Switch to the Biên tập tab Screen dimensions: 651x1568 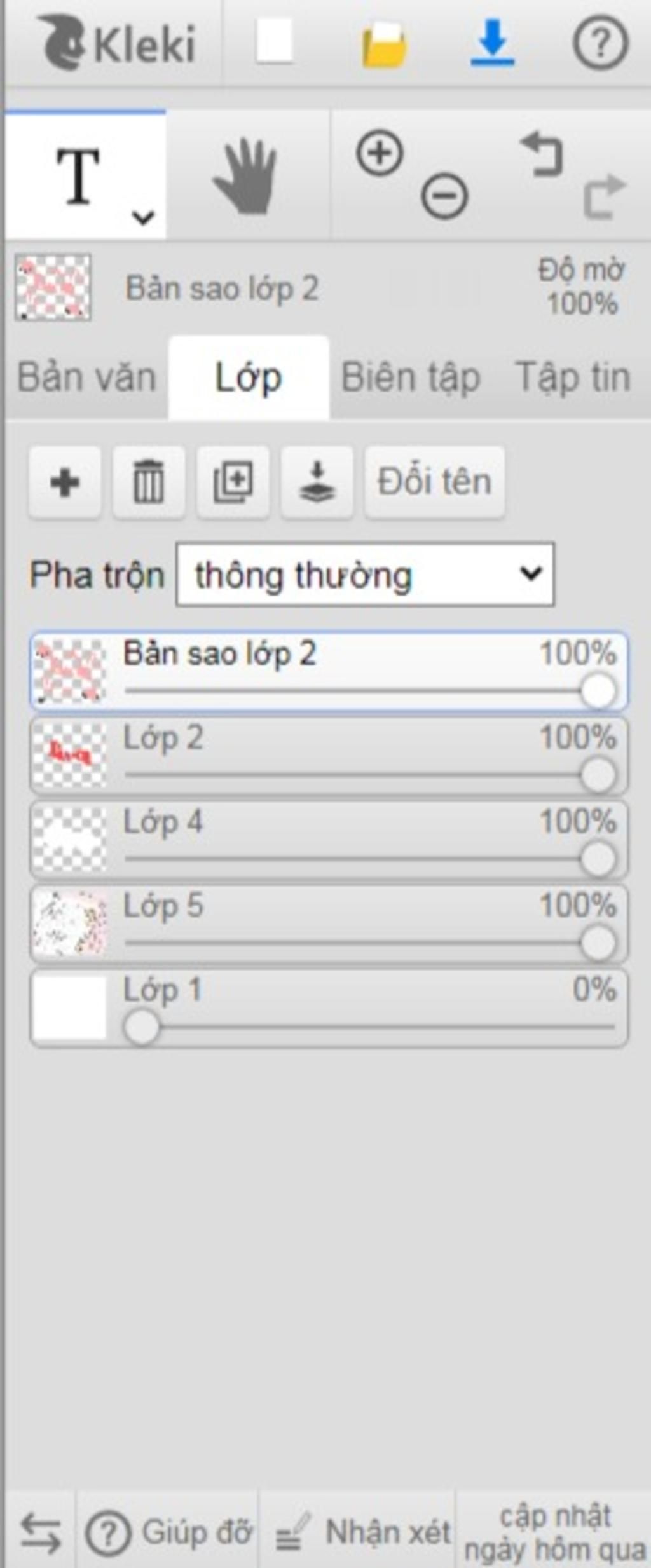pyautogui.click(x=411, y=378)
